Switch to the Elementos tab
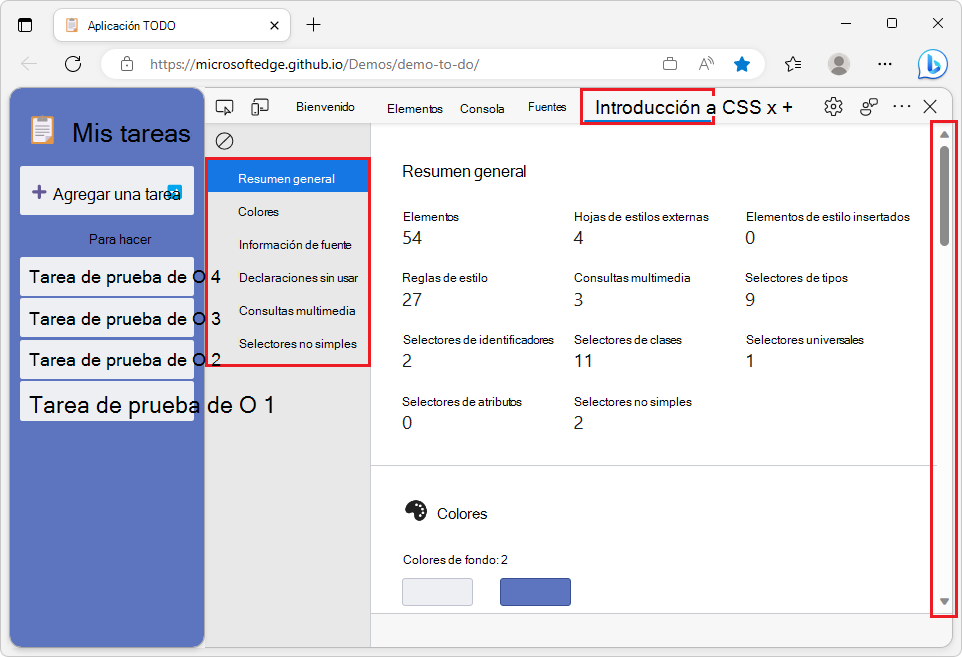The height and width of the screenshot is (657, 962). coord(414,108)
